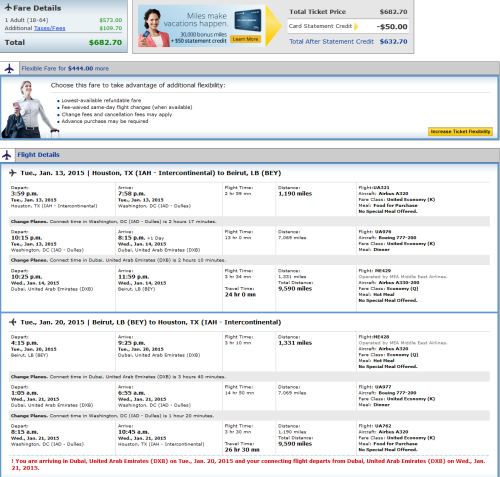The width and height of the screenshot is (500, 477).
Task: Click Total After Statement Credit text
Action: [x=331, y=42]
